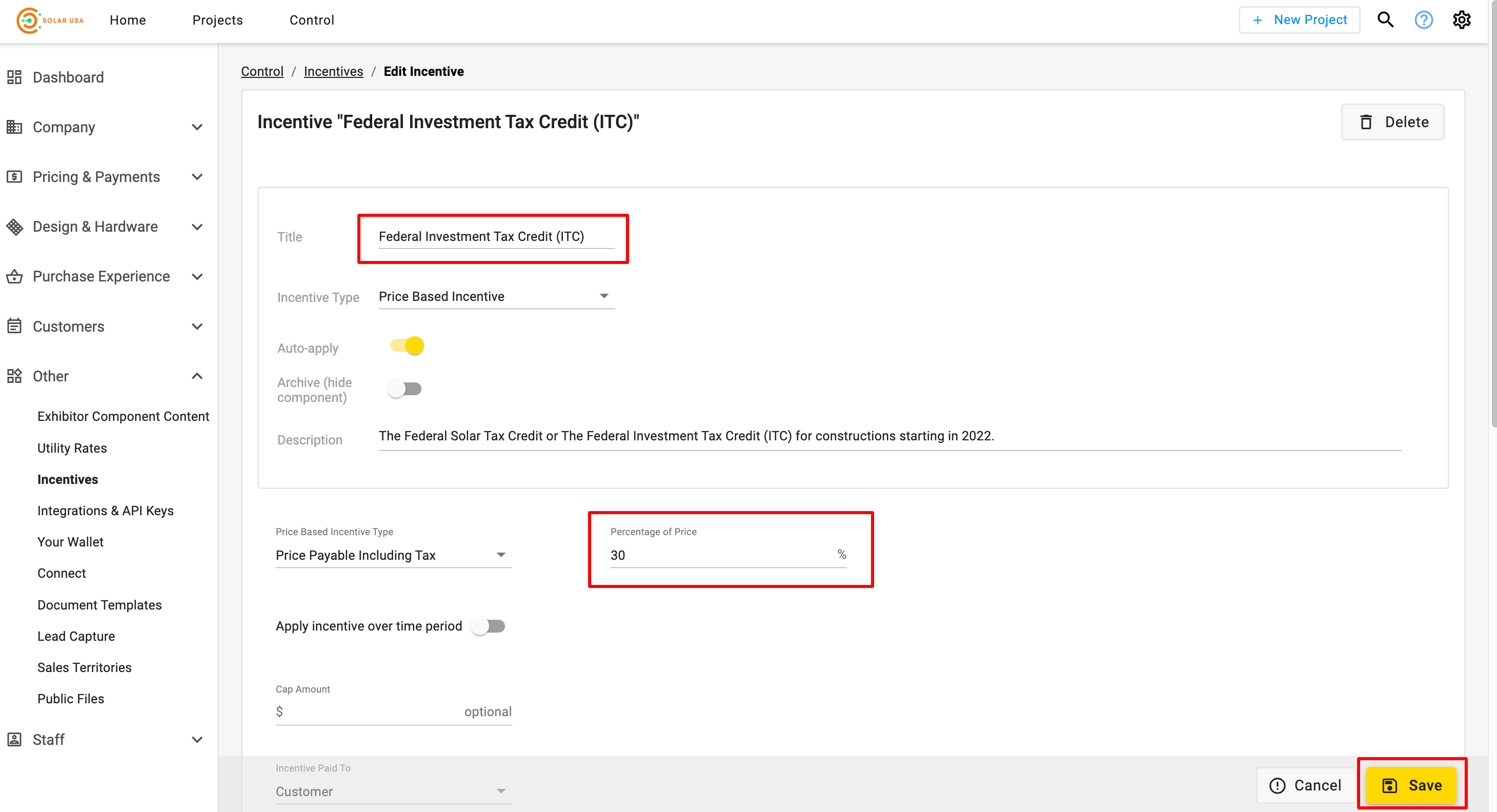
Task: Click the Delete button
Action: coord(1392,122)
